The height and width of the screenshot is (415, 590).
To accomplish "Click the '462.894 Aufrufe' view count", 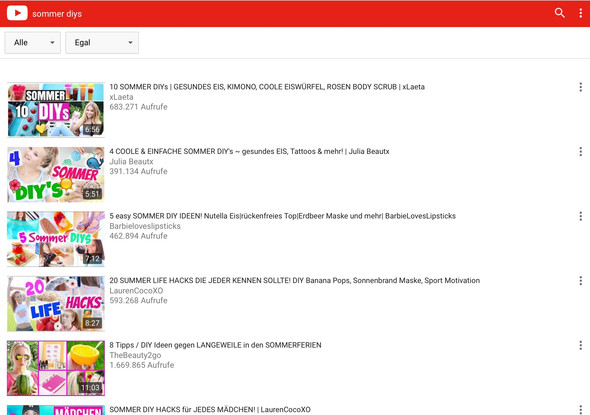I will coord(138,236).
